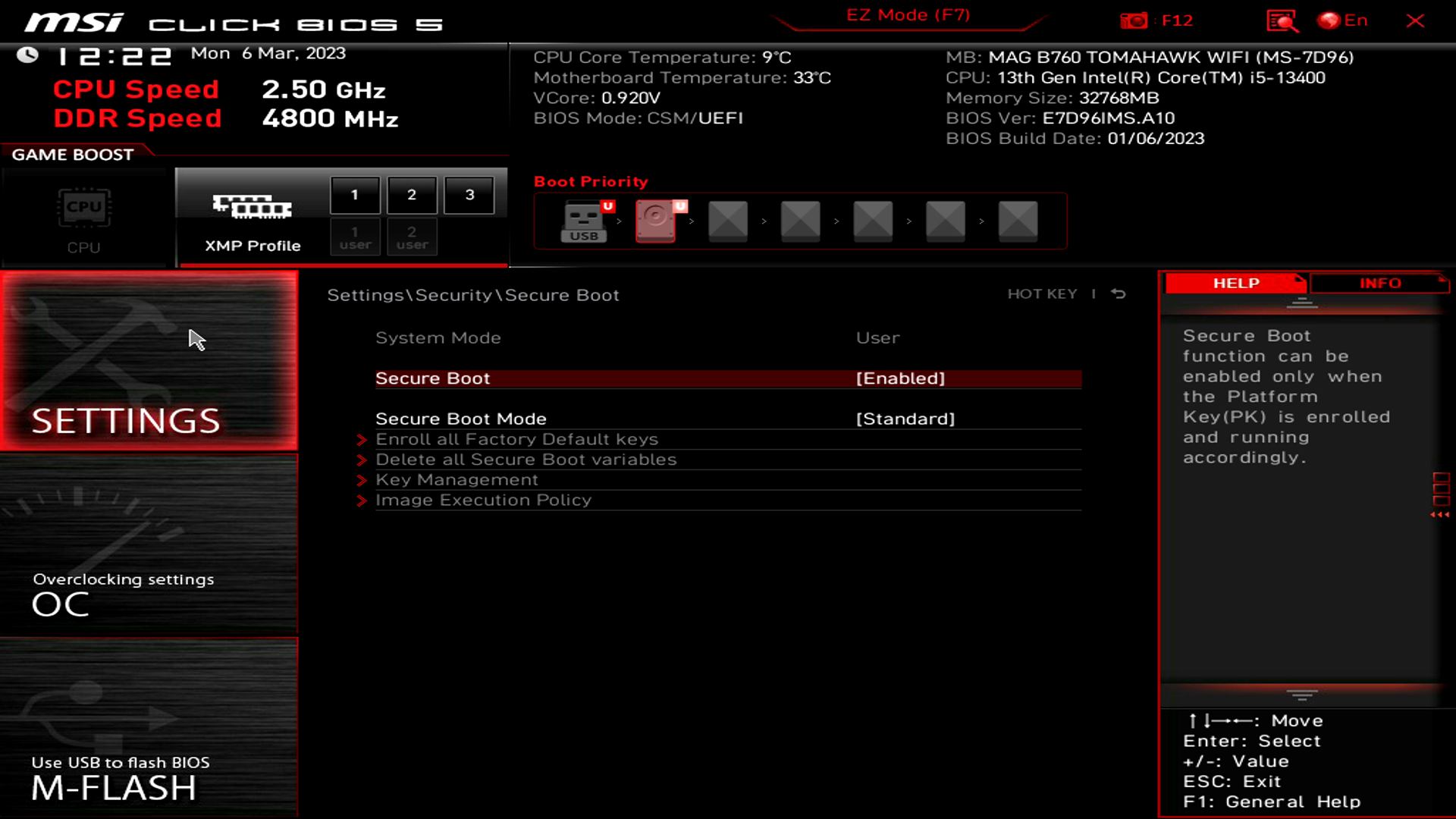Switch to EZ Mode view F7

coord(908,15)
